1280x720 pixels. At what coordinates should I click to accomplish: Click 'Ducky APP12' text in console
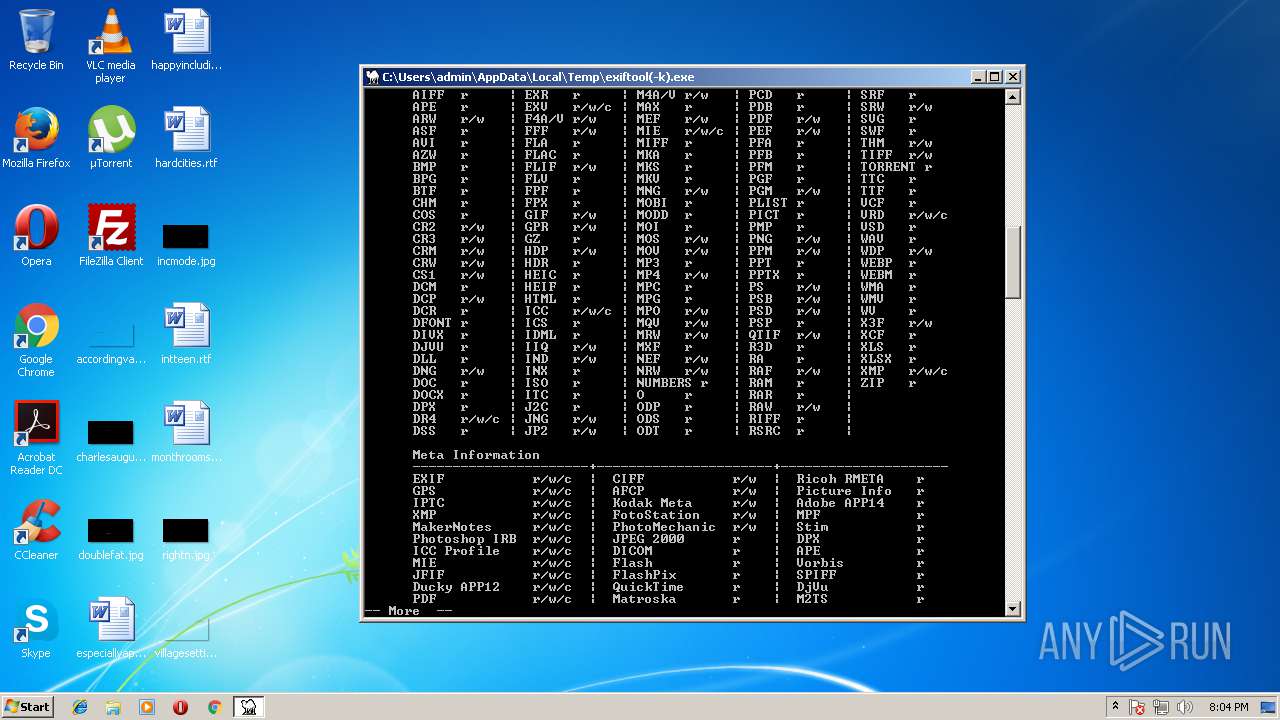click(x=456, y=587)
